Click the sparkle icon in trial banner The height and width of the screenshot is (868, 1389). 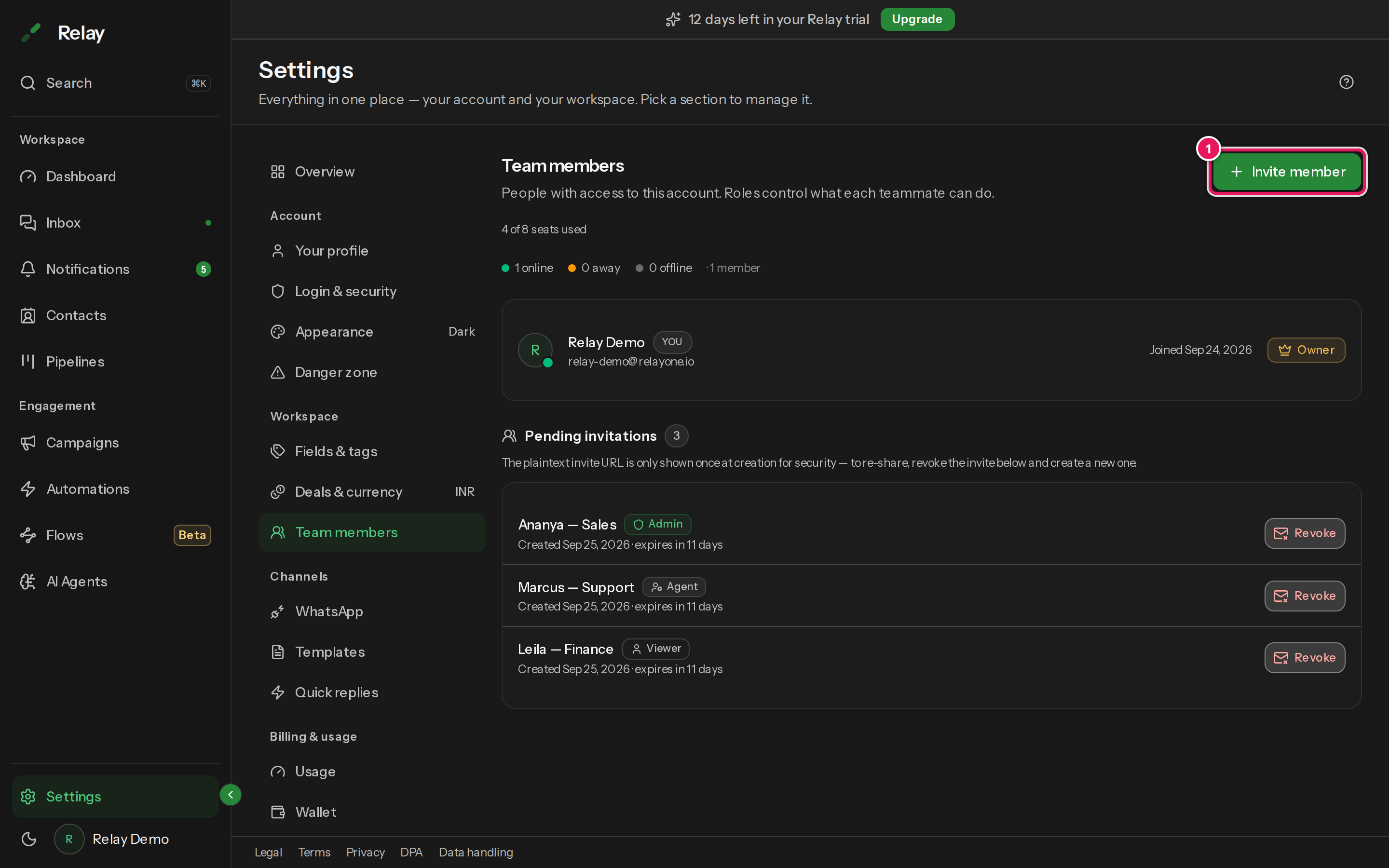click(x=673, y=19)
